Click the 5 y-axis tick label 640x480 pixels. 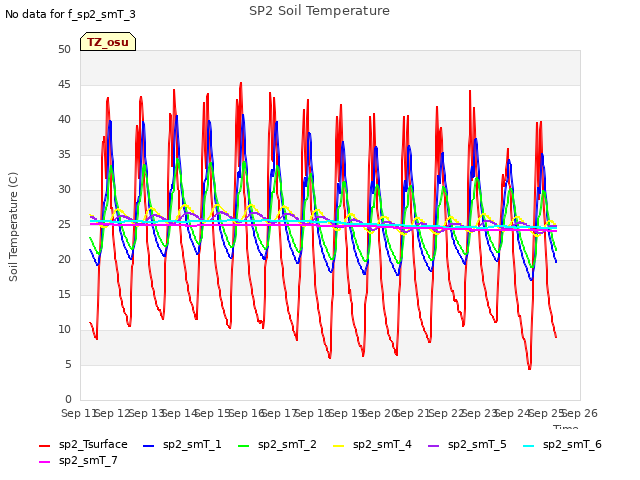(68, 364)
